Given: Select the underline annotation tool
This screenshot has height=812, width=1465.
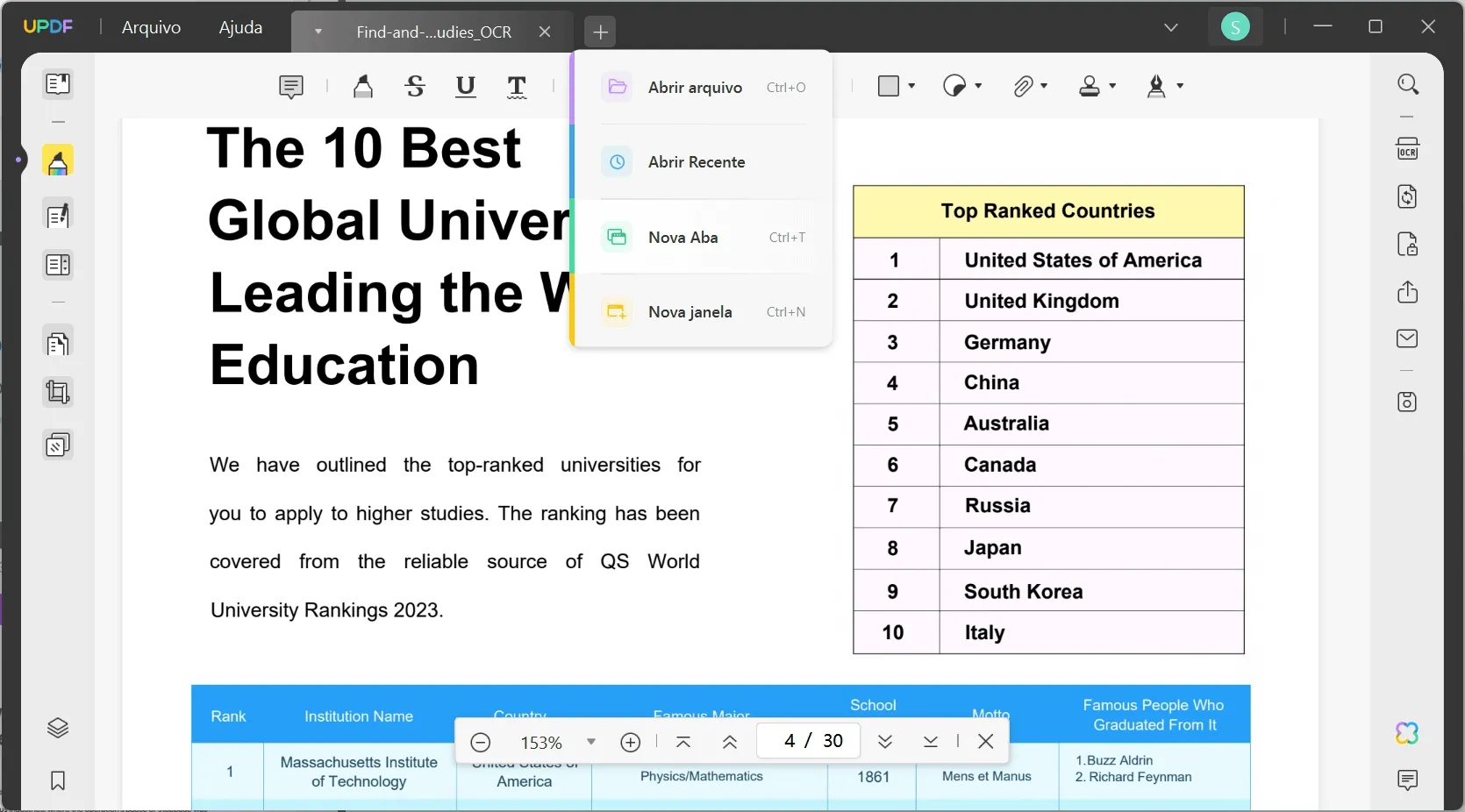Looking at the screenshot, I should pos(466,86).
